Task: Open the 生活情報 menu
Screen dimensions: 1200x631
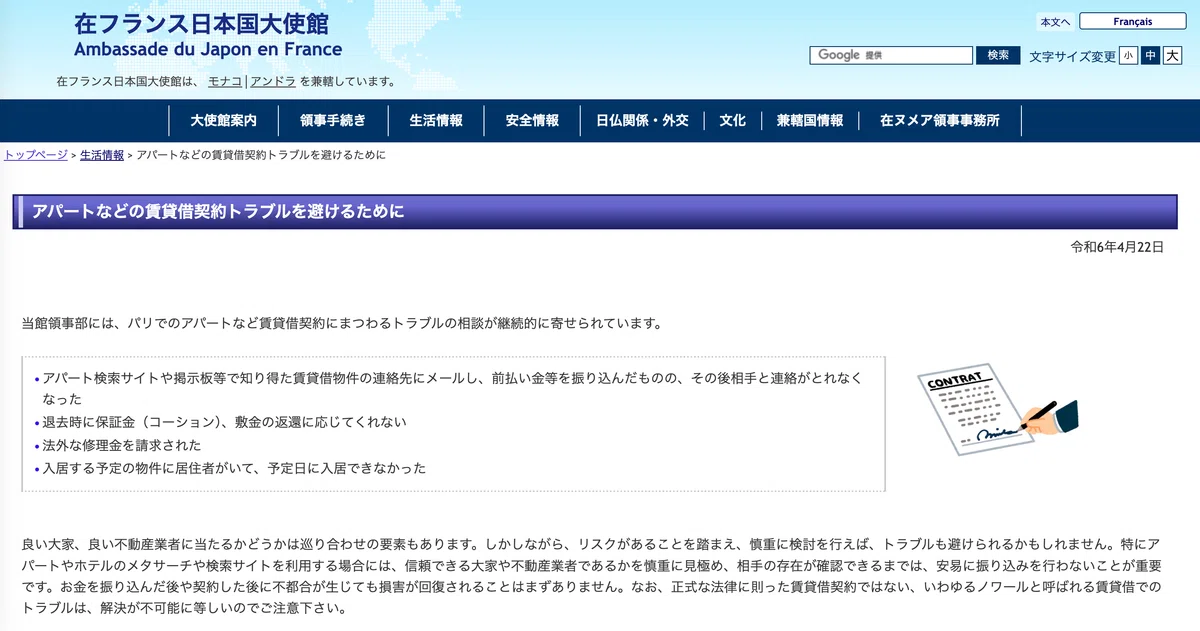Action: 436,121
